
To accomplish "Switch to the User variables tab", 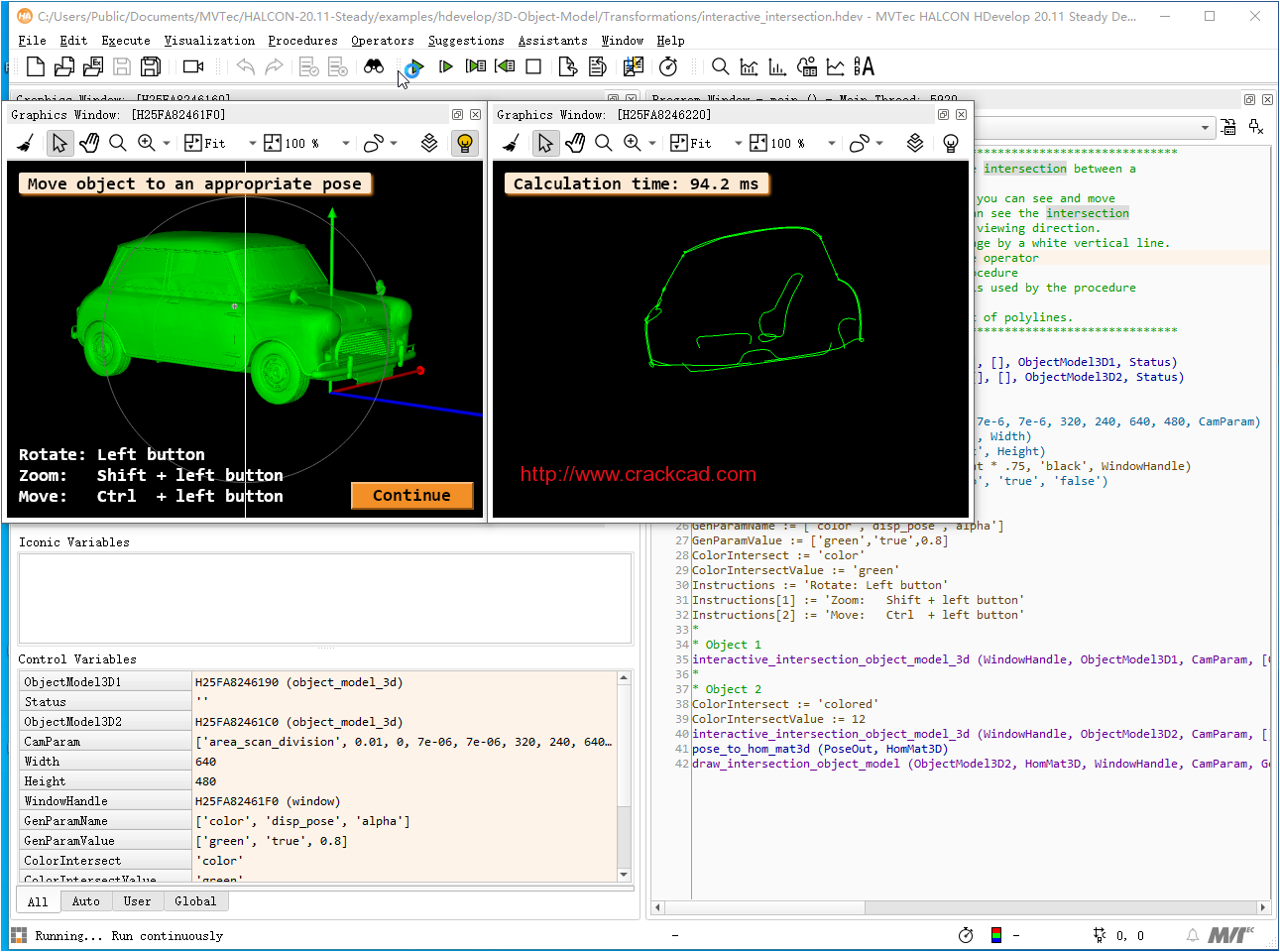I will click(137, 901).
